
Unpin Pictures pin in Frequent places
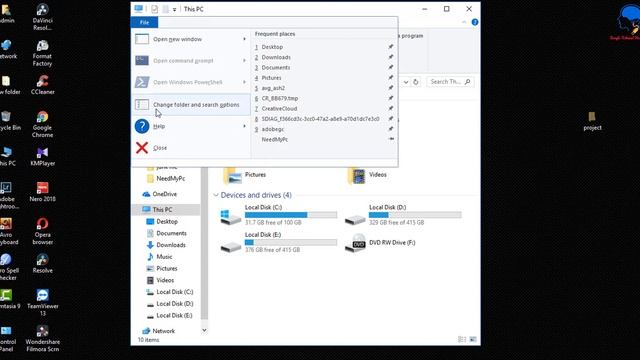point(391,78)
